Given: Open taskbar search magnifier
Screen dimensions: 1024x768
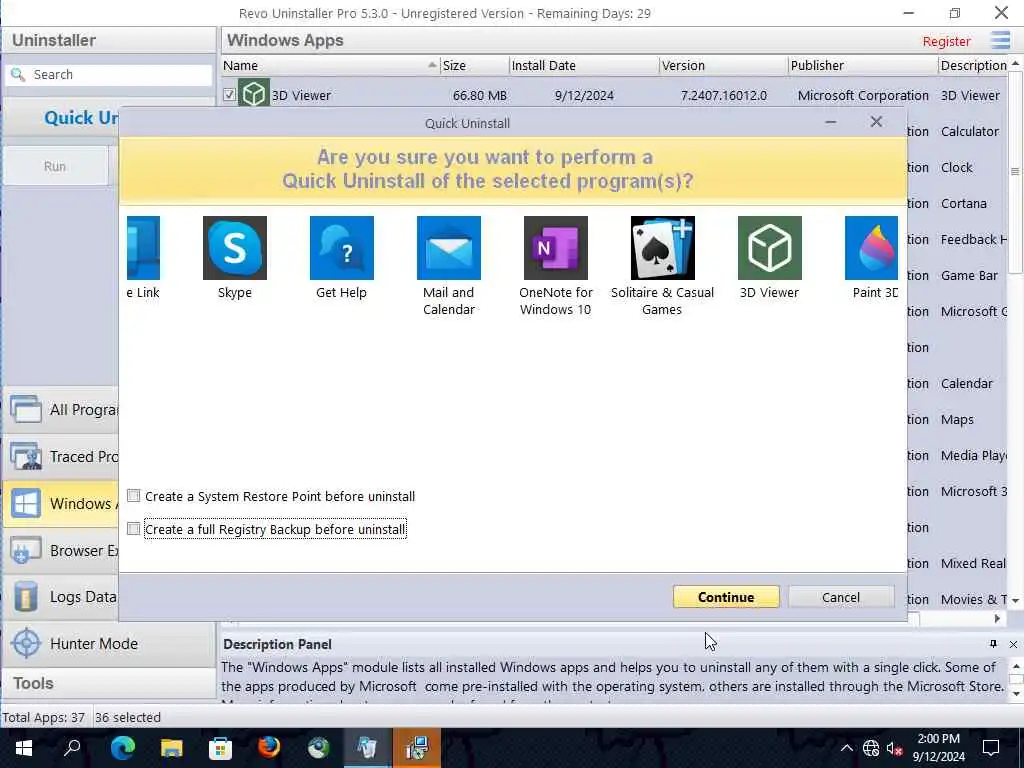Looking at the screenshot, I should point(72,748).
